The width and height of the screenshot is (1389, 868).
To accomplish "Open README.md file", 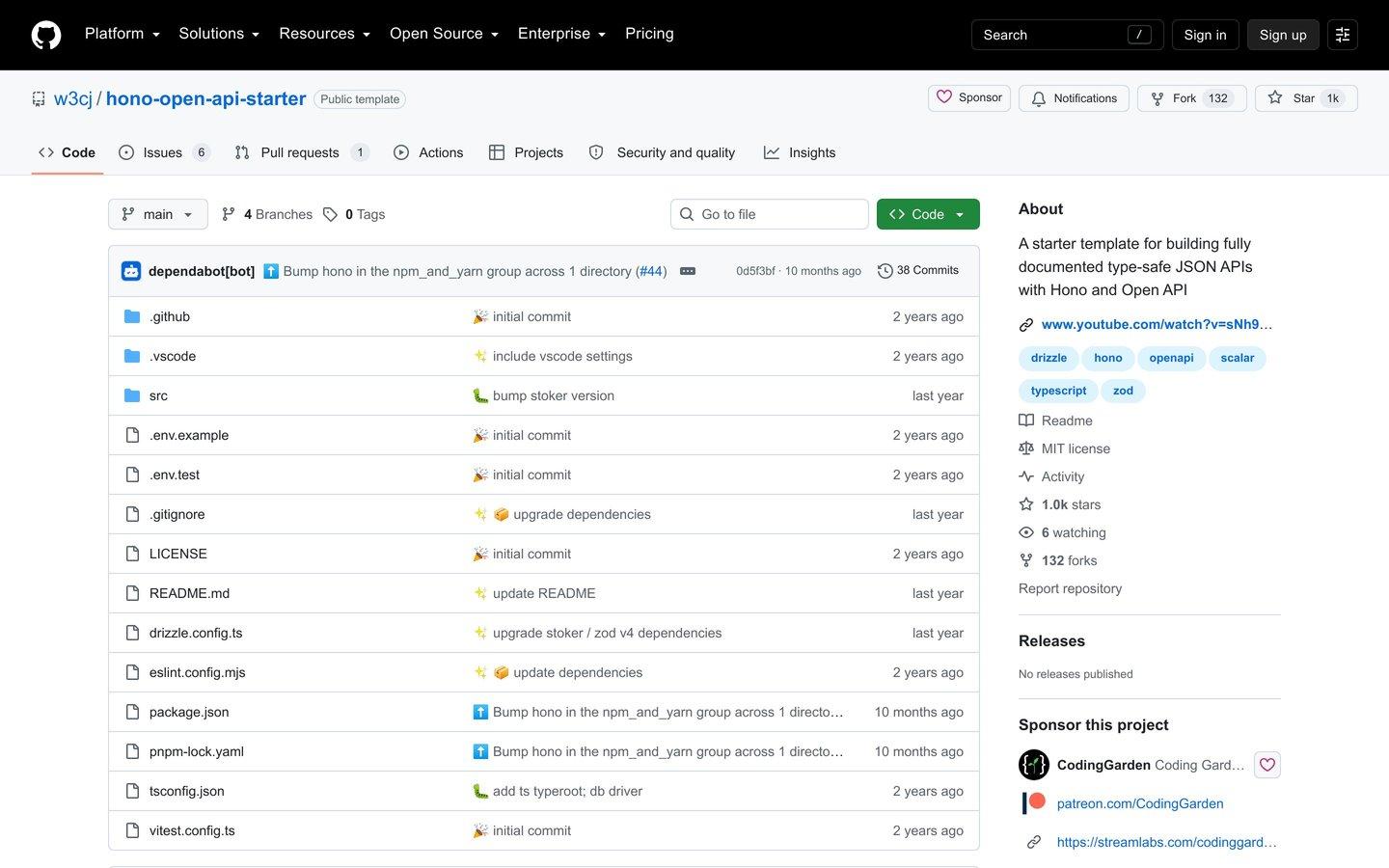I will pyautogui.click(x=189, y=593).
